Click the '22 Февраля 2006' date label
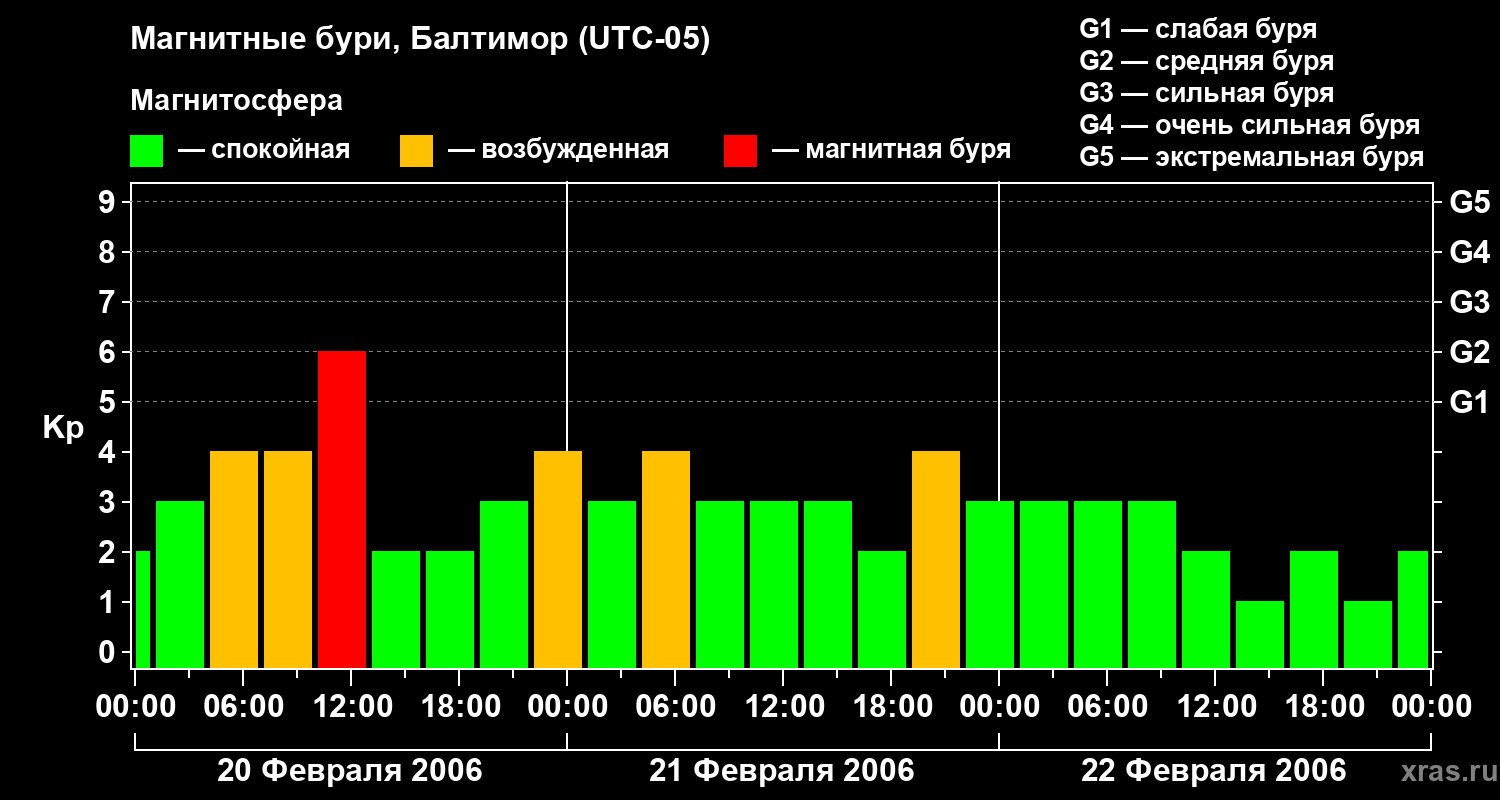1500x800 pixels. coord(1214,771)
